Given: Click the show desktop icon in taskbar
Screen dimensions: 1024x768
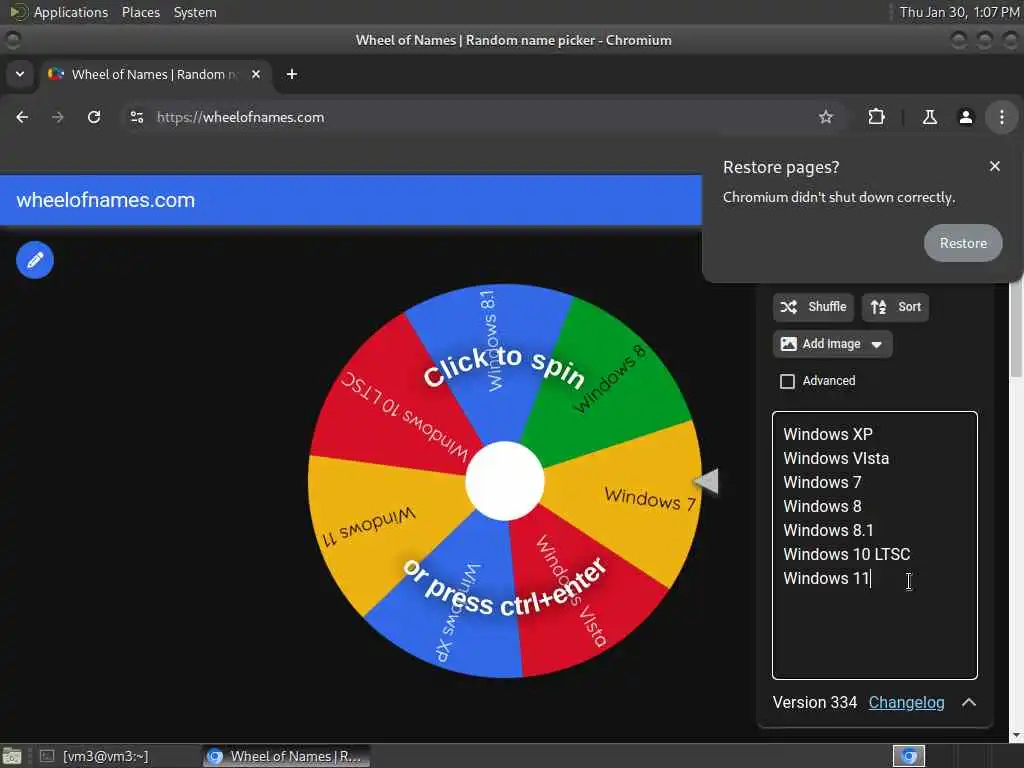Looking at the screenshot, I should [x=12, y=756].
